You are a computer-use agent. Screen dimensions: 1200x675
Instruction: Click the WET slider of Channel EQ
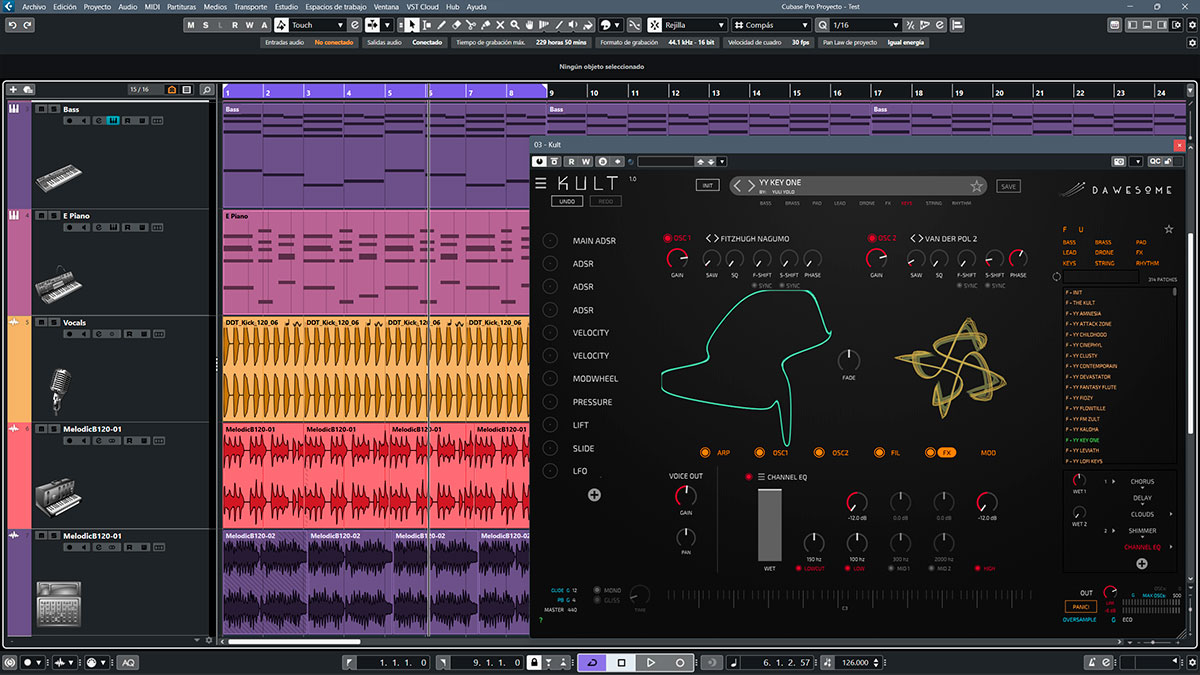769,525
